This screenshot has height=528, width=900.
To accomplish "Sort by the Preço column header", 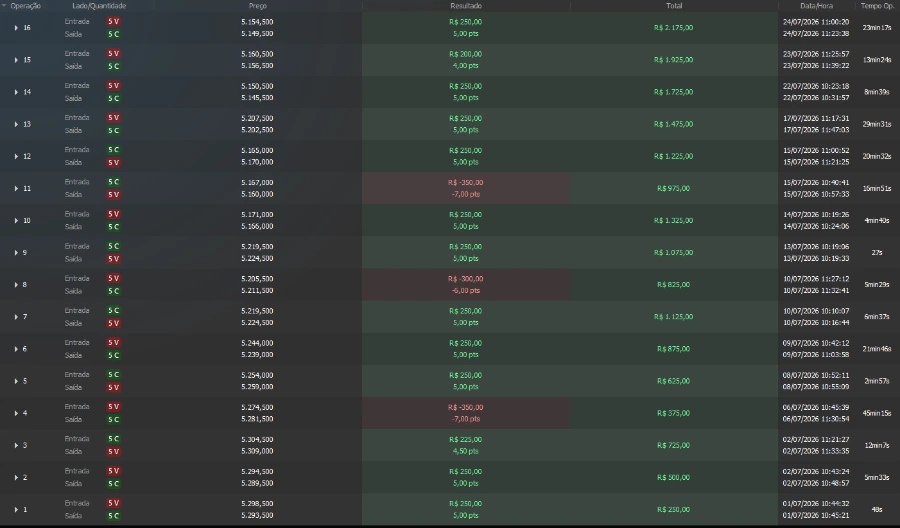I will click(x=258, y=6).
